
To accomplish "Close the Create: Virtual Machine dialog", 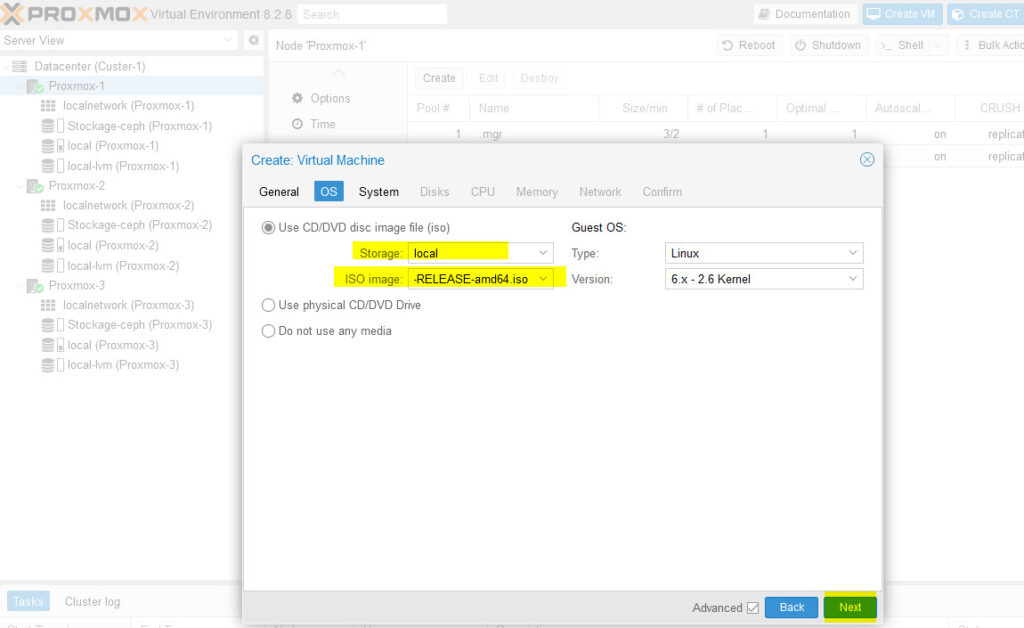I will (x=867, y=159).
